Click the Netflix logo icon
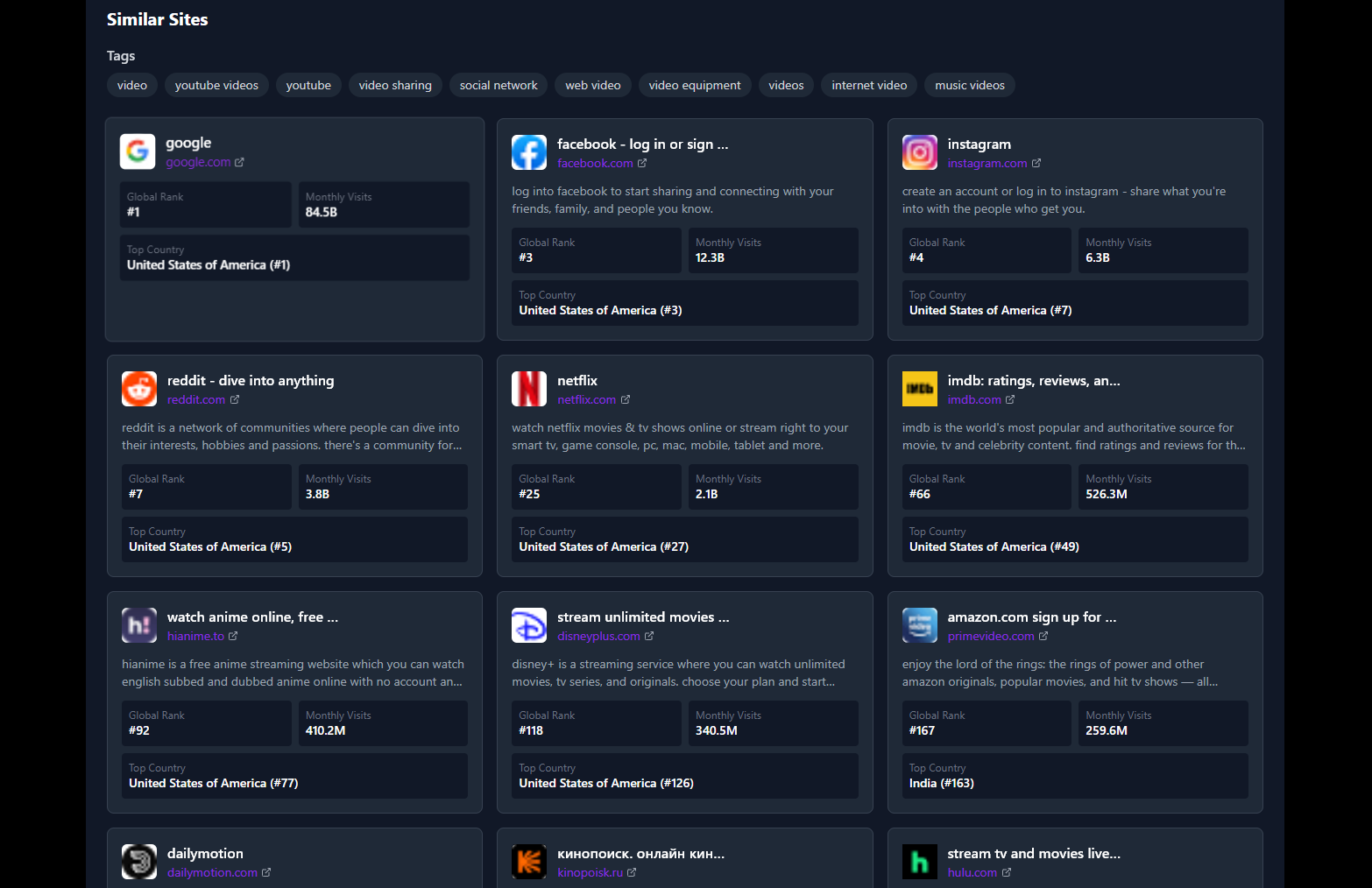 tap(529, 389)
